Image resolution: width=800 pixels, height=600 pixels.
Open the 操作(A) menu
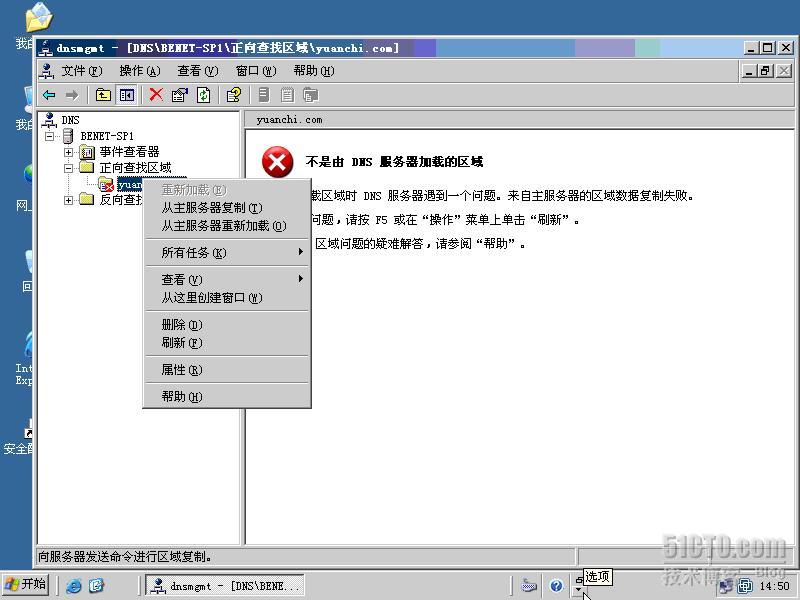(140, 71)
